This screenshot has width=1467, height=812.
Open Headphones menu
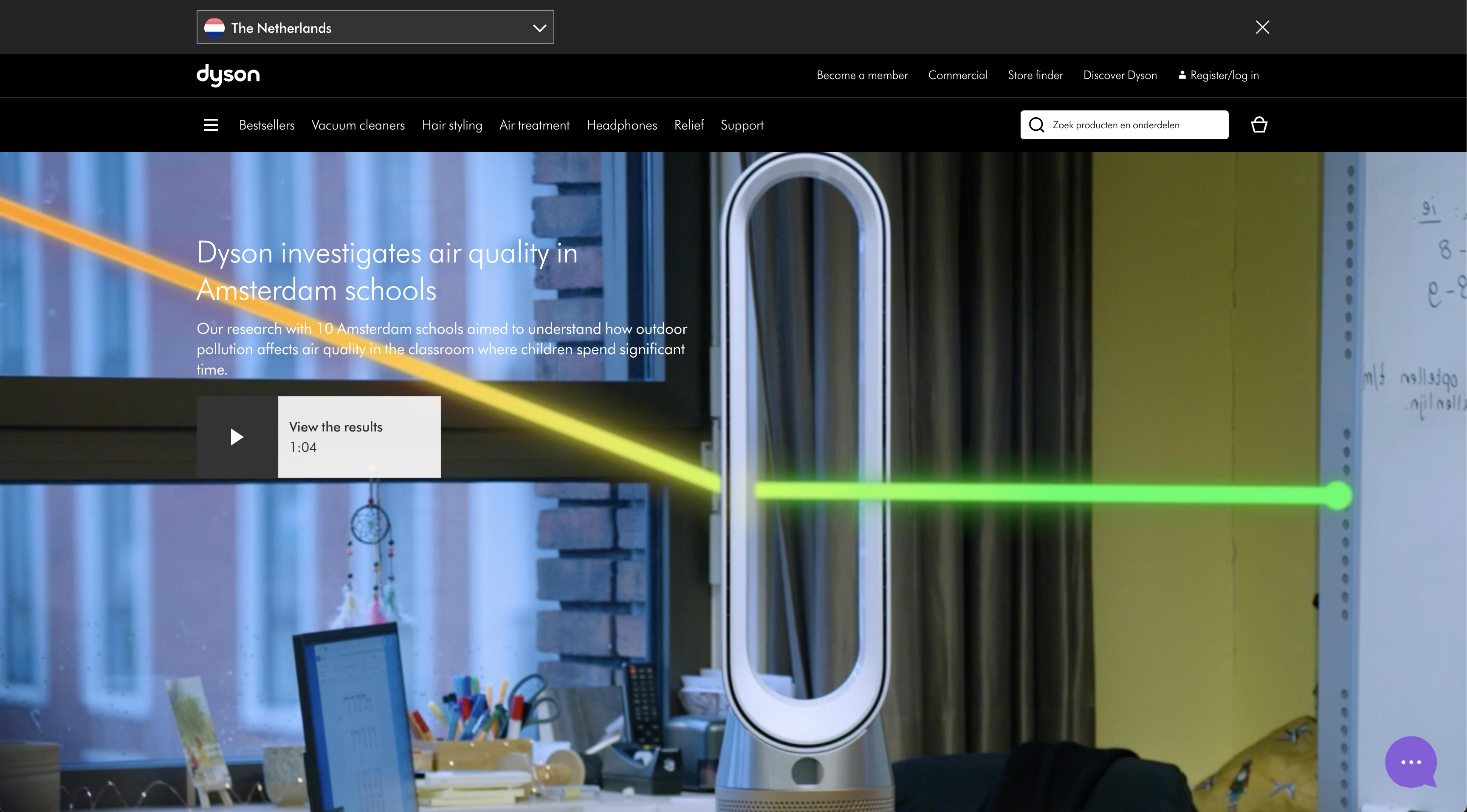[622, 125]
